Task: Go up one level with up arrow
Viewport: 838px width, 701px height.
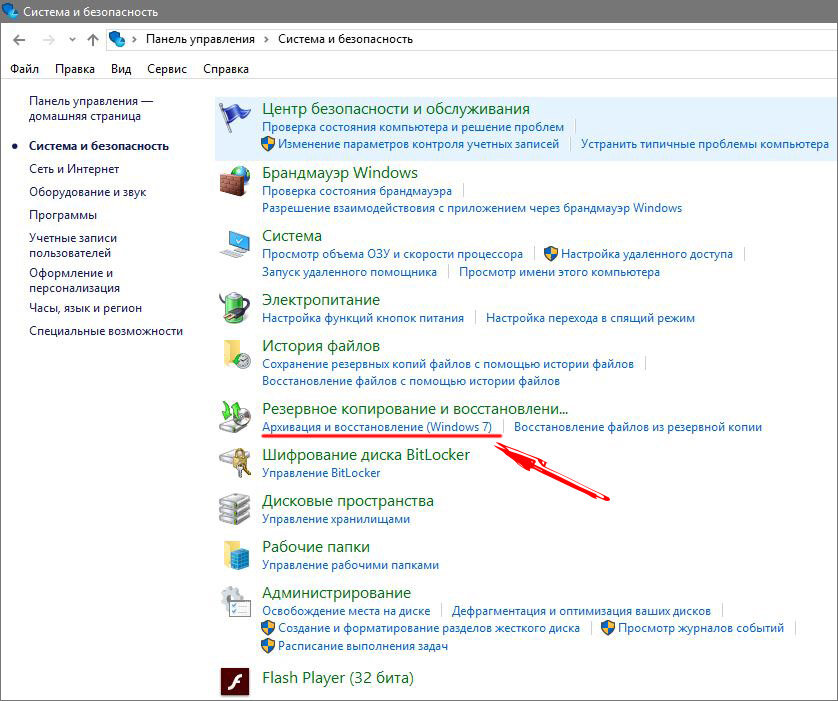Action: coord(92,40)
